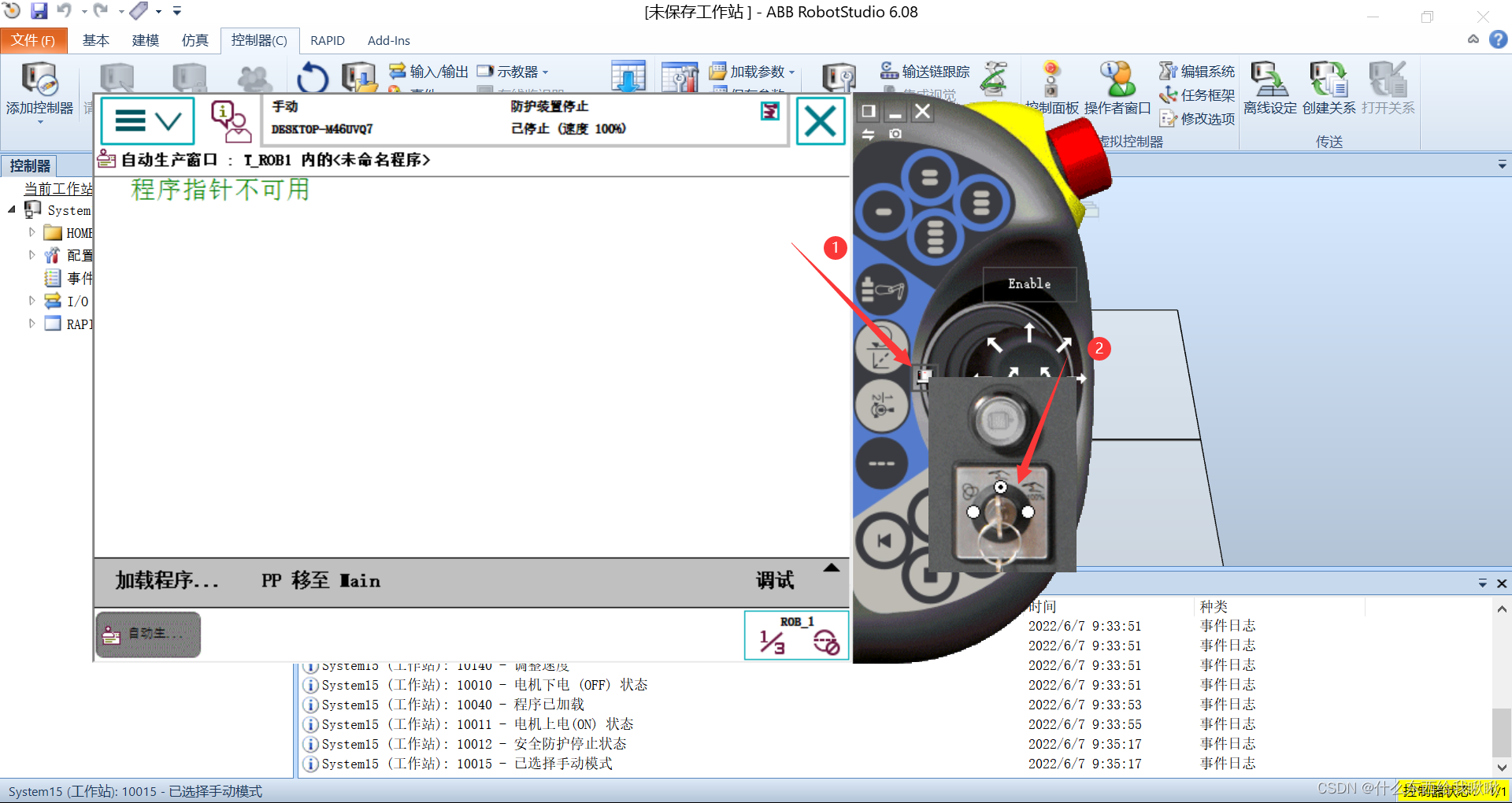The height and width of the screenshot is (803, 1512).
Task: Click Task Frames (任务框架)
Action: (x=1197, y=95)
